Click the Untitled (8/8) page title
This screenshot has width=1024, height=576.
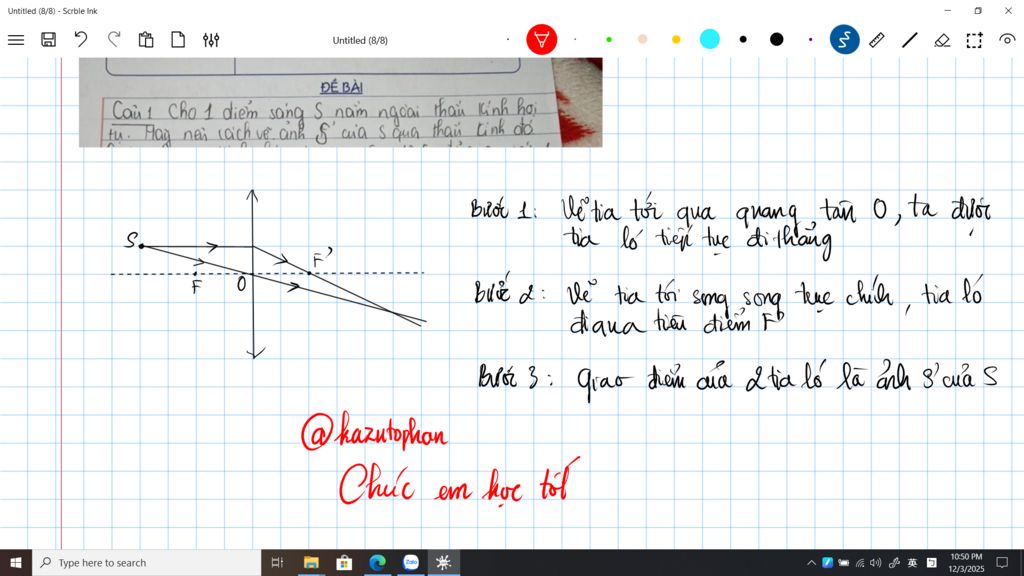coord(360,40)
